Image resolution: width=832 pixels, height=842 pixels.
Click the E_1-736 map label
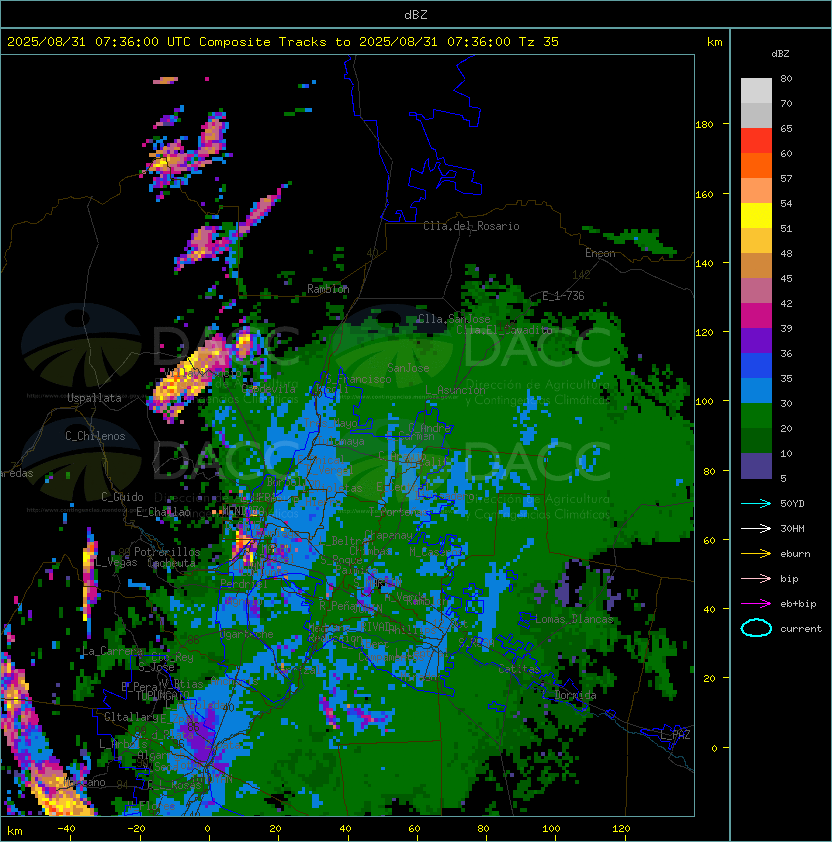[x=563, y=296]
